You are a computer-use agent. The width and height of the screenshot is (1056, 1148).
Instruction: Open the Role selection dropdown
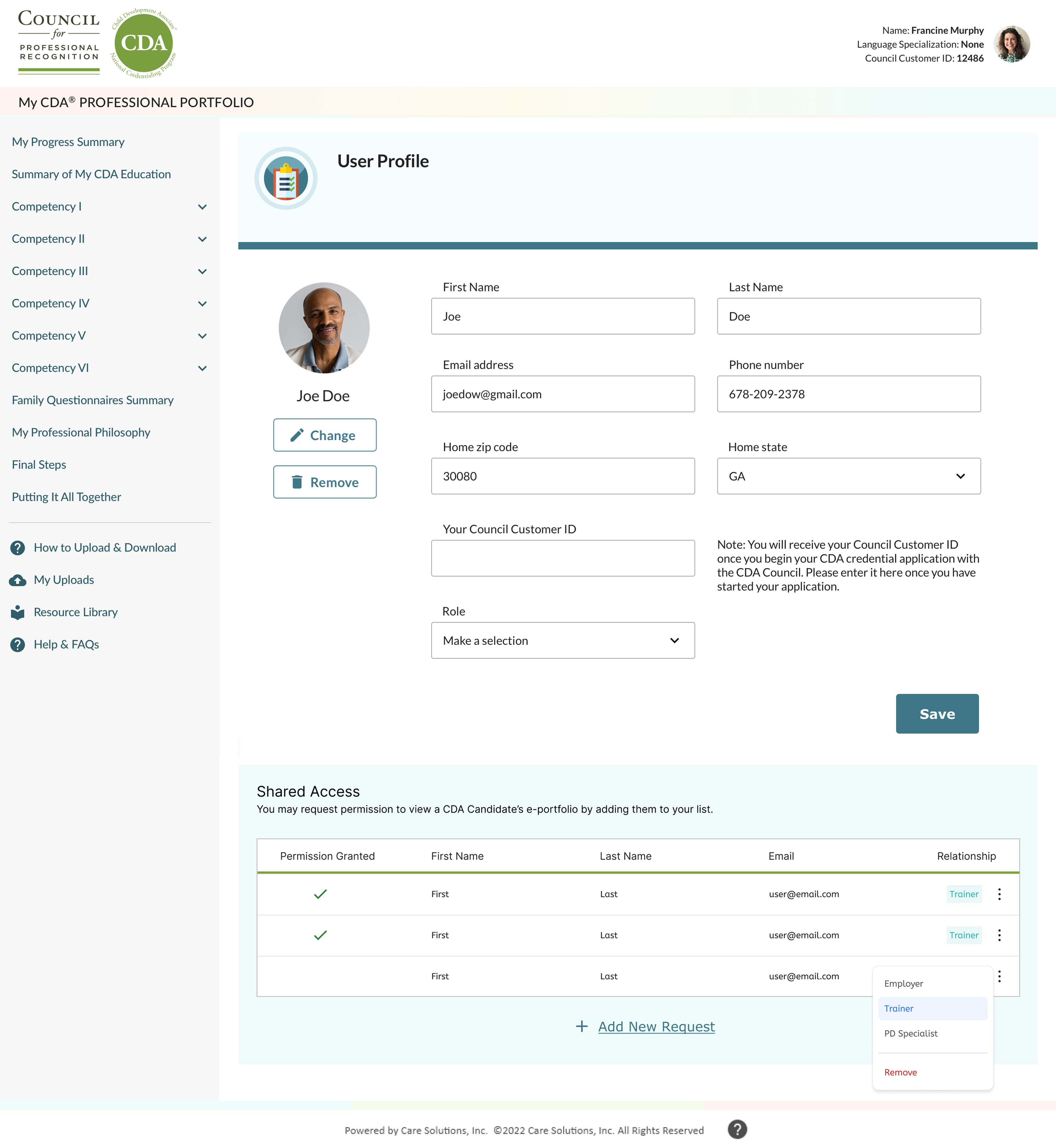point(563,640)
